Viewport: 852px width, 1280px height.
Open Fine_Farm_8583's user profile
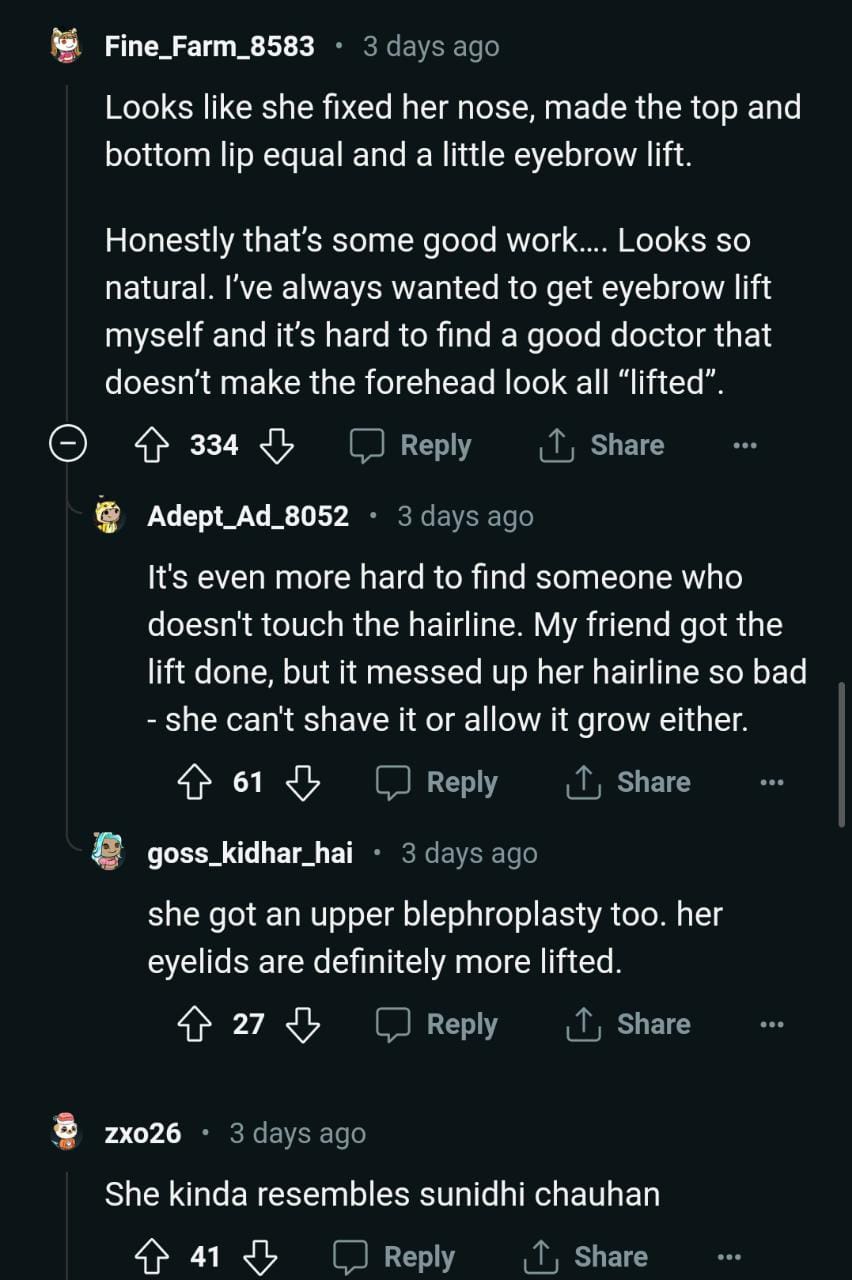pyautogui.click(x=209, y=47)
